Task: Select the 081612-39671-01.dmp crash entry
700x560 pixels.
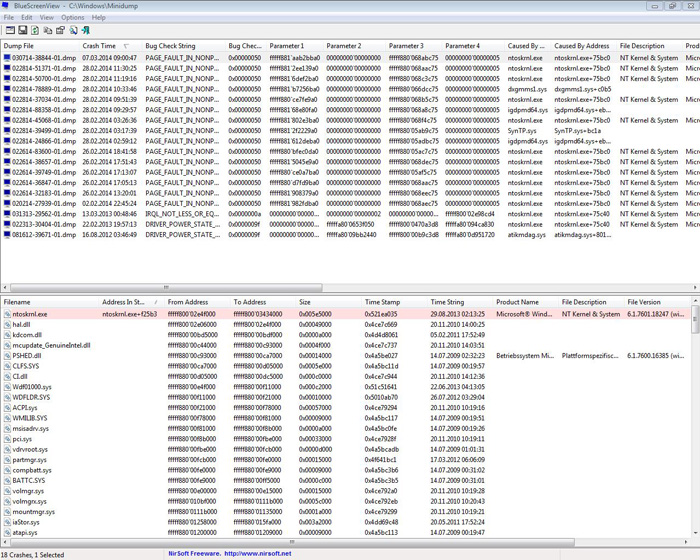Action: [x=44, y=235]
